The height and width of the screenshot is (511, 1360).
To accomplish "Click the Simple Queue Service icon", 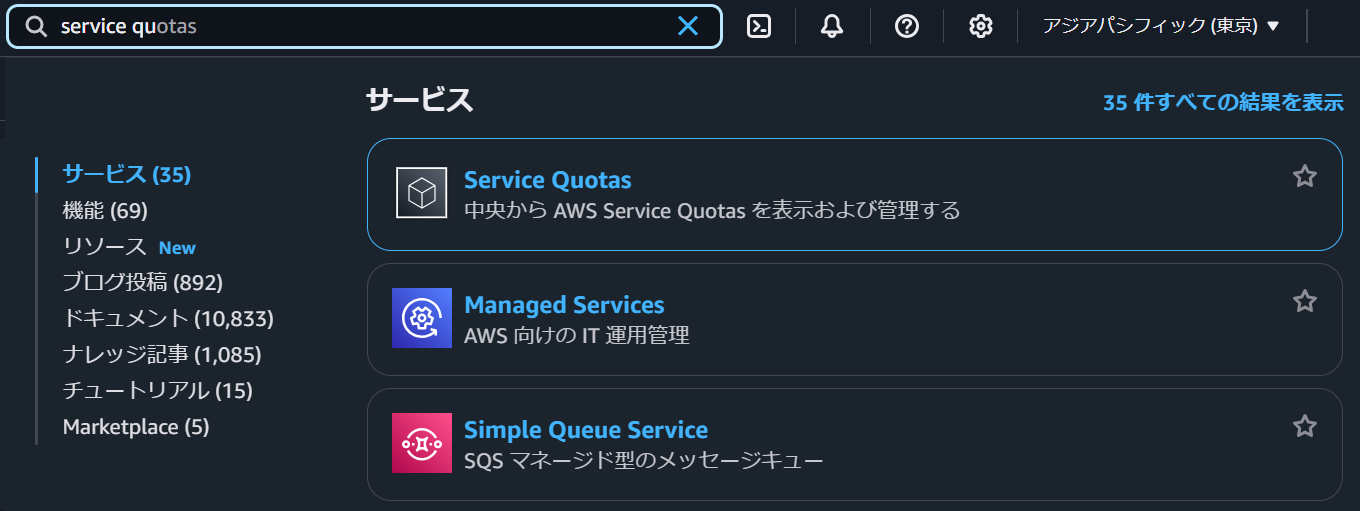I will [x=421, y=442].
